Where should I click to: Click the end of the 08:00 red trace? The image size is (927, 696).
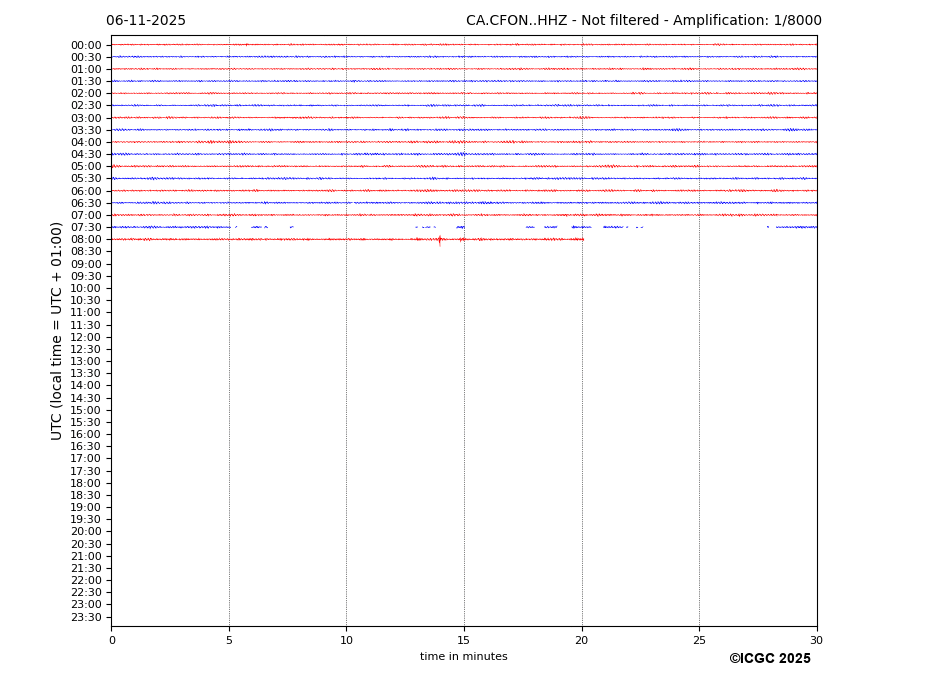582,239
